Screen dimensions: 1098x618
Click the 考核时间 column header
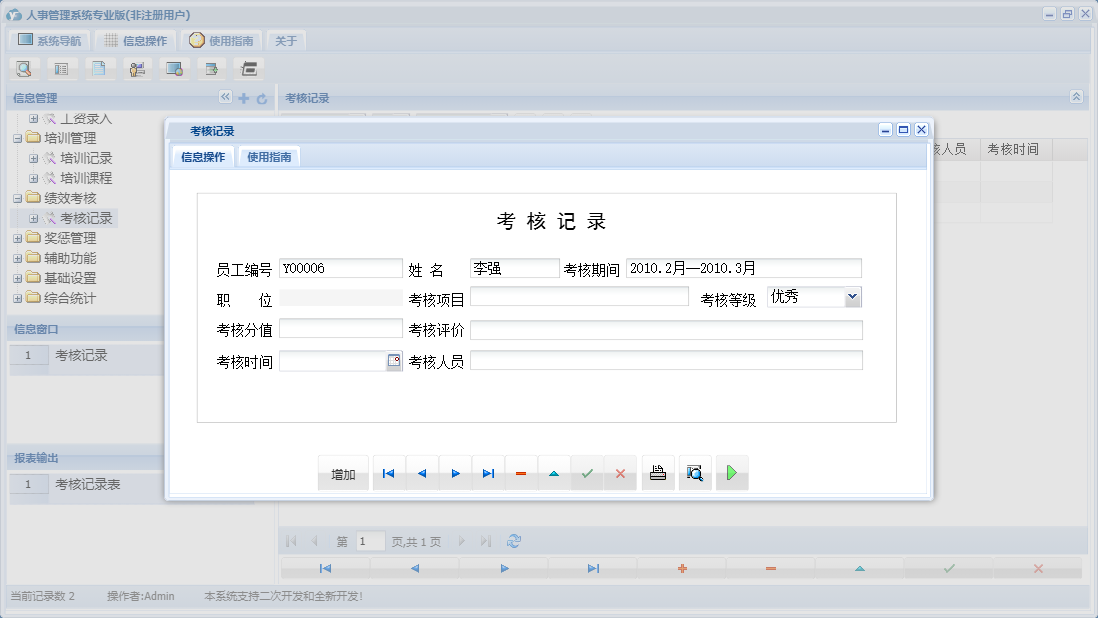tap(1015, 149)
